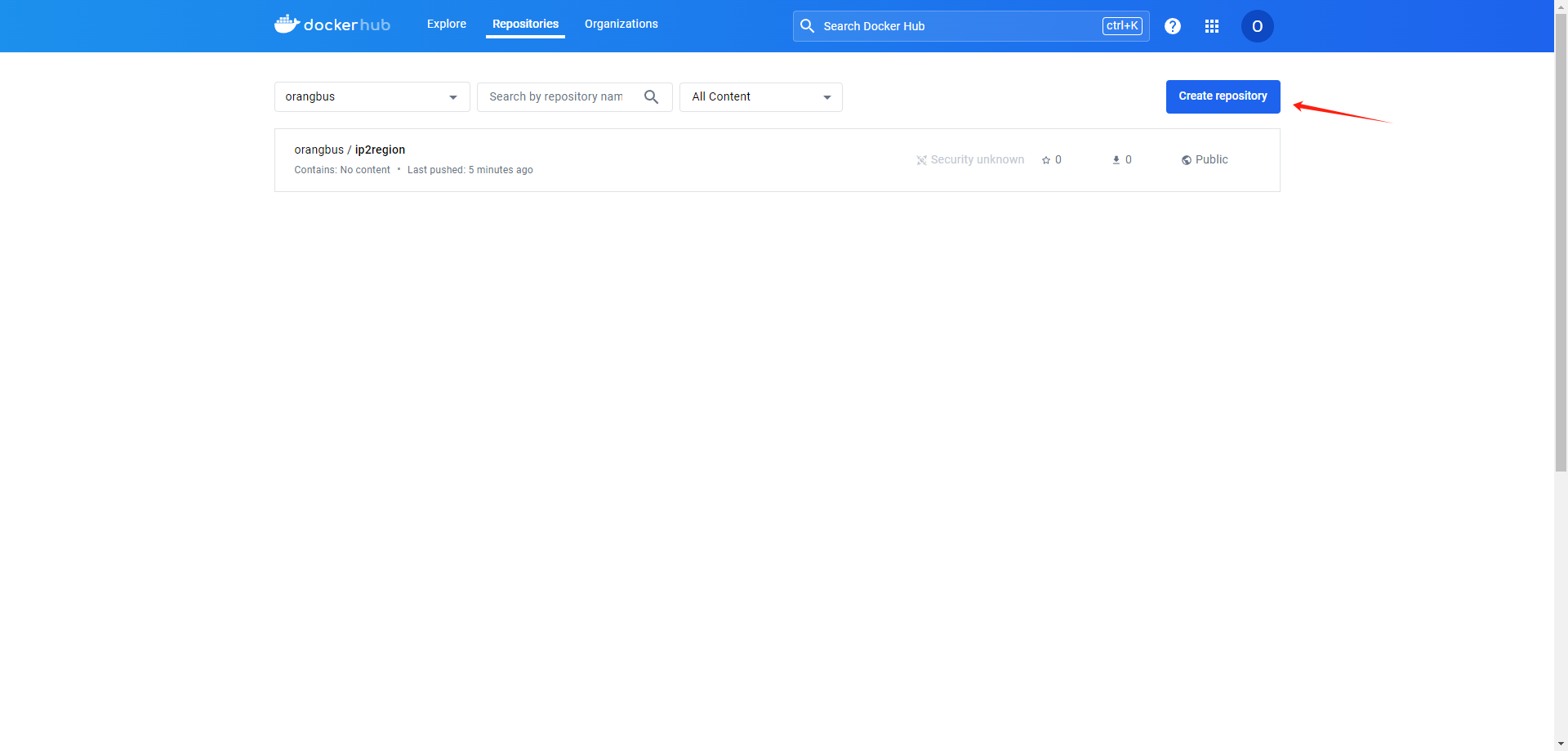Open the user account avatar menu
This screenshot has height=751, width=1568.
tap(1257, 26)
